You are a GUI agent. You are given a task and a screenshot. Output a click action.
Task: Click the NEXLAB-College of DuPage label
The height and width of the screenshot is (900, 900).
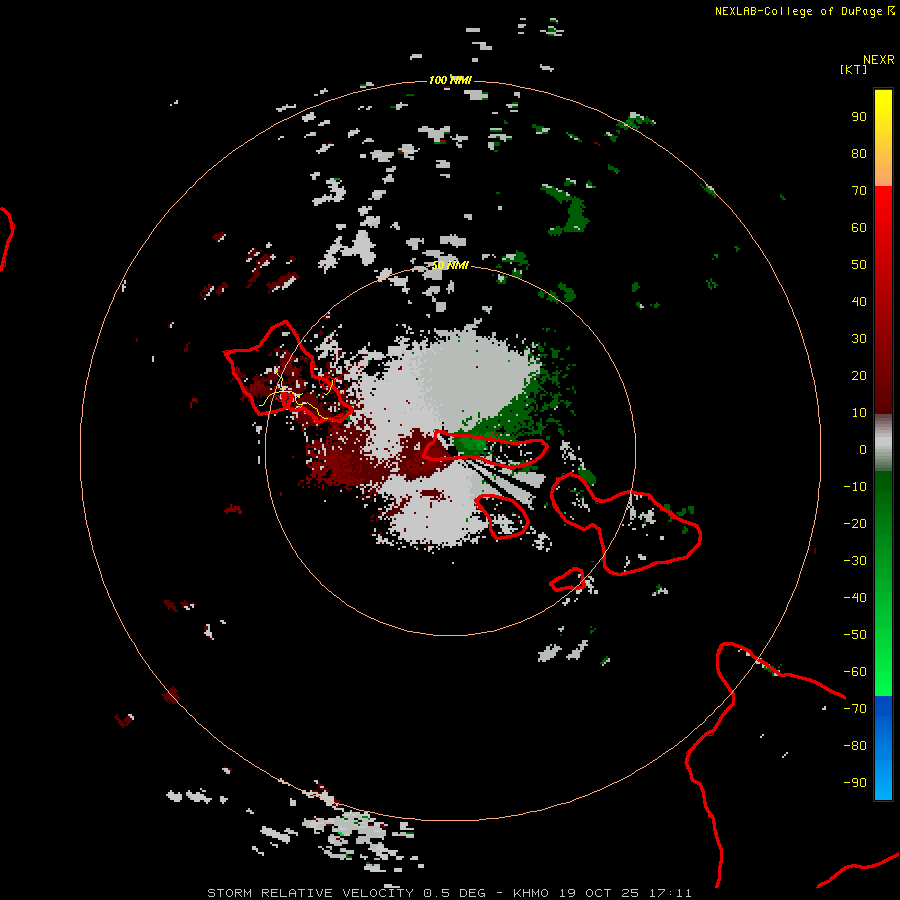(x=804, y=11)
